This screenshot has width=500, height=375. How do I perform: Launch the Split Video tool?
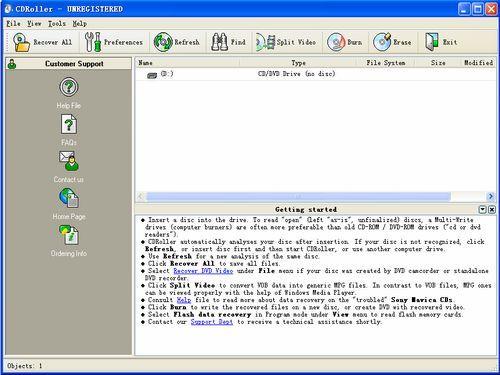[x=265, y=42]
